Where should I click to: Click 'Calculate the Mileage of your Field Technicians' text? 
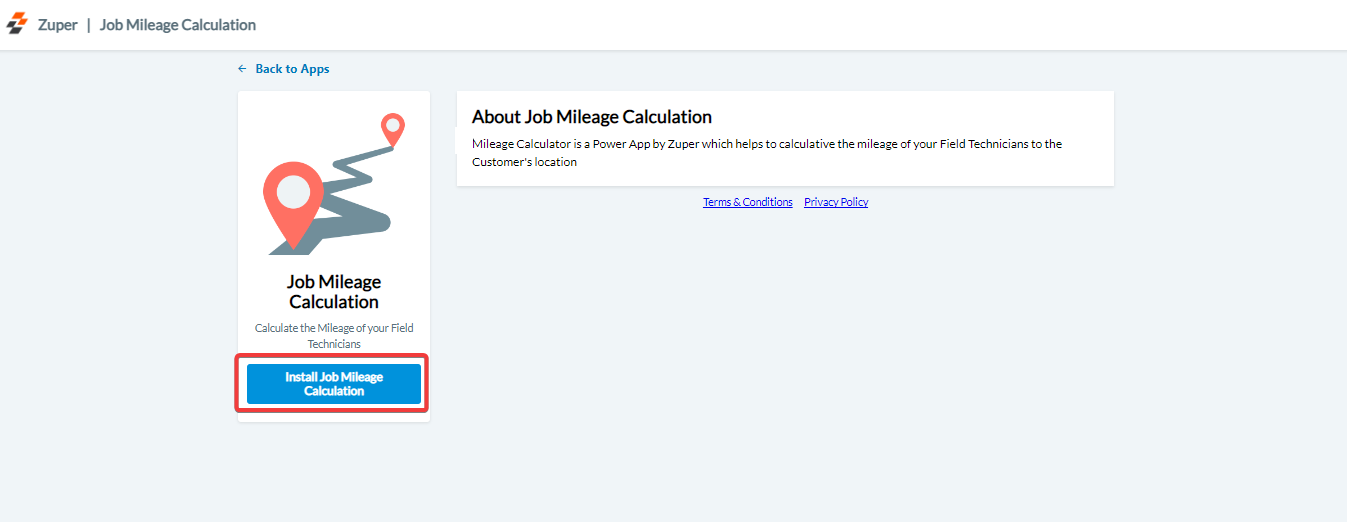(334, 336)
